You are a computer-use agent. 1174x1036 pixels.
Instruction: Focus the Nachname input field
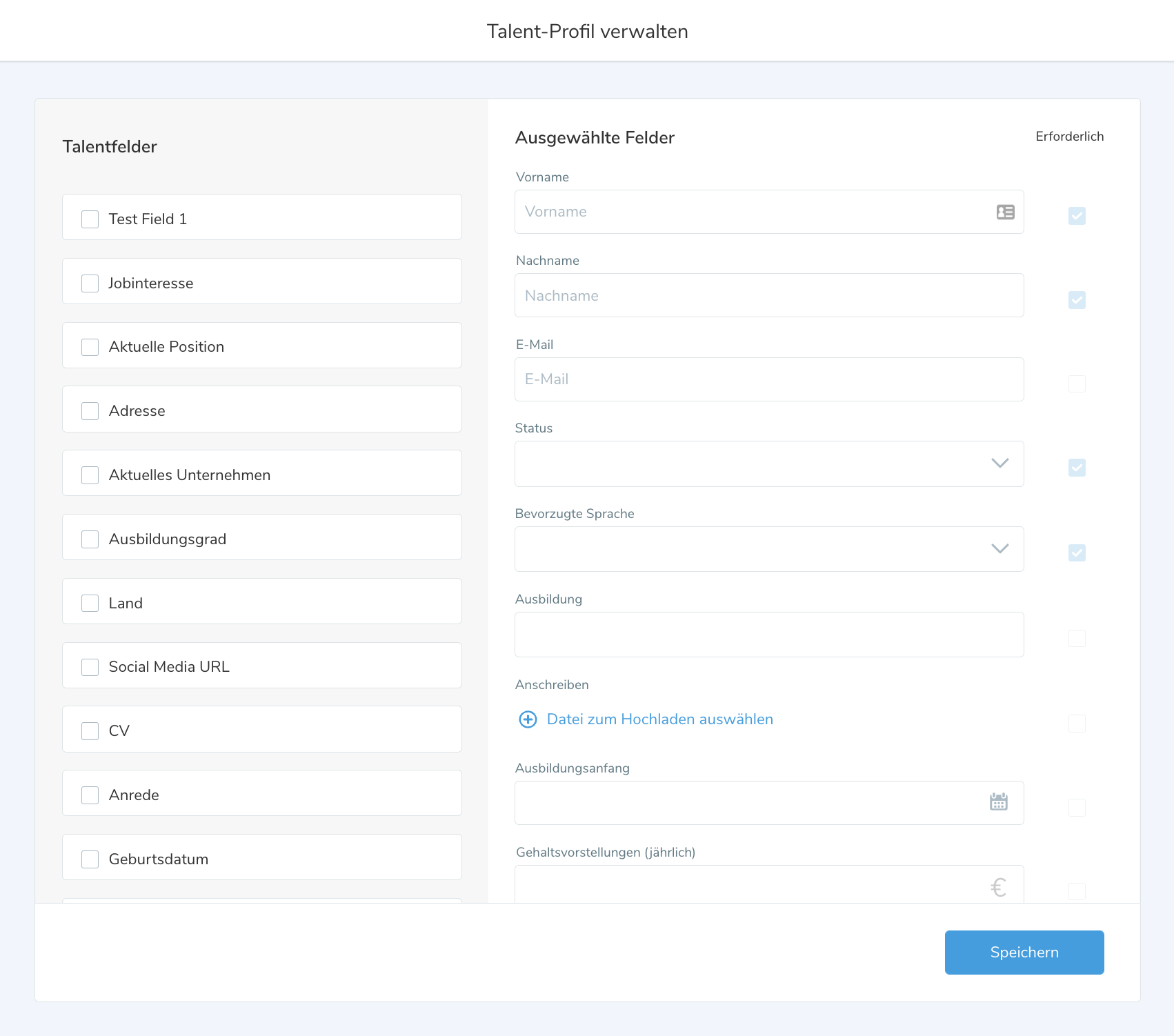click(x=768, y=296)
